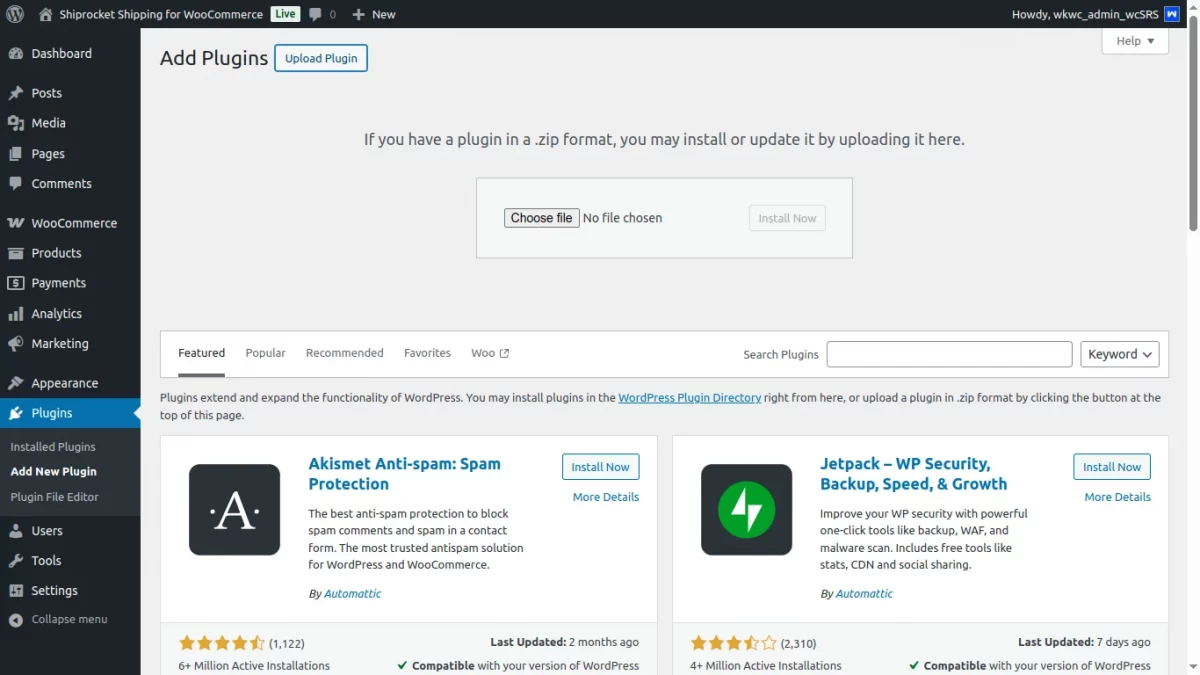The image size is (1200, 675).
Task: Open Jetpack – WP Security title link
Action: coord(914,474)
